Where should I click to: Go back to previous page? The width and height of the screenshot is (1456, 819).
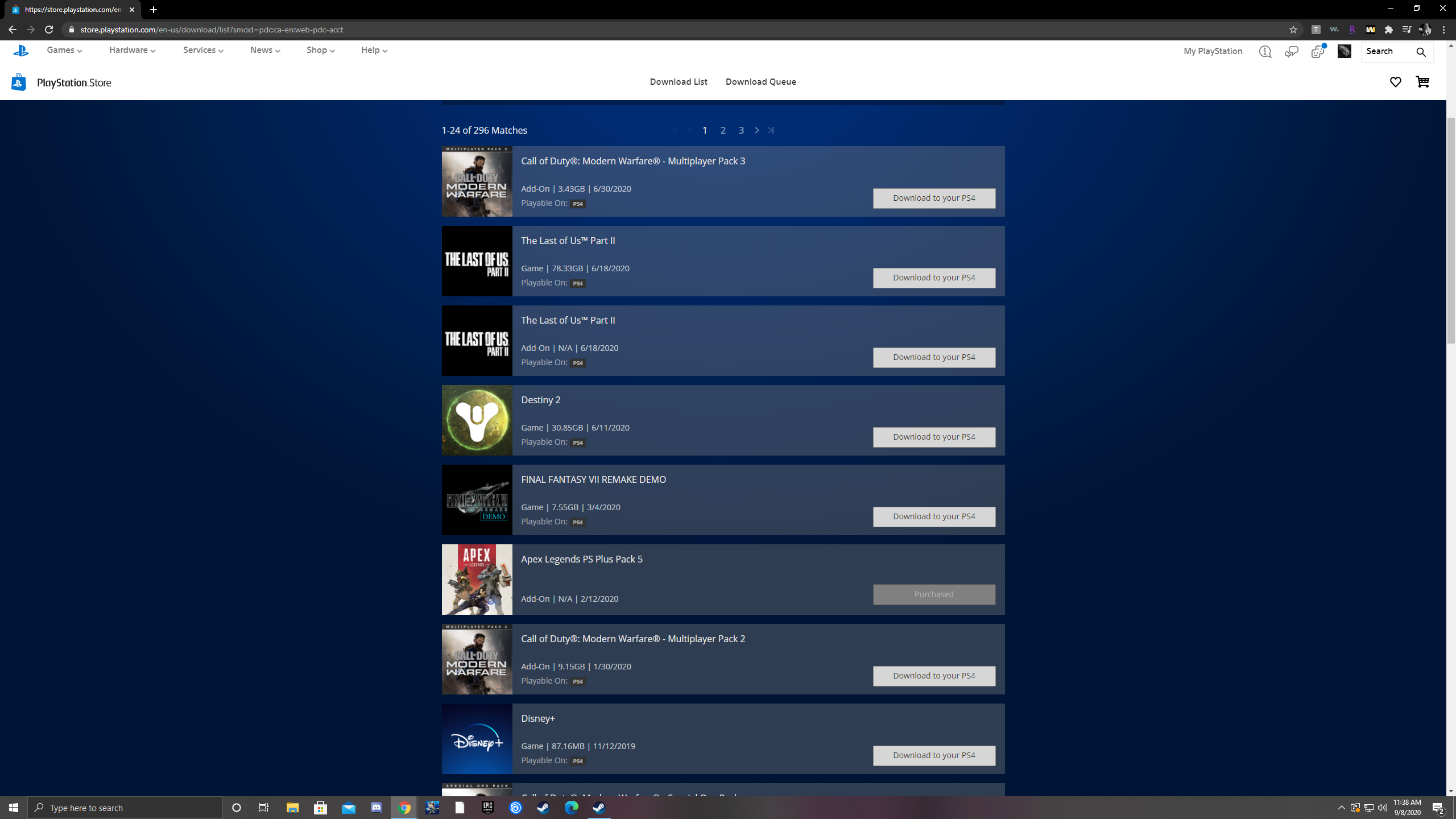click(12, 30)
